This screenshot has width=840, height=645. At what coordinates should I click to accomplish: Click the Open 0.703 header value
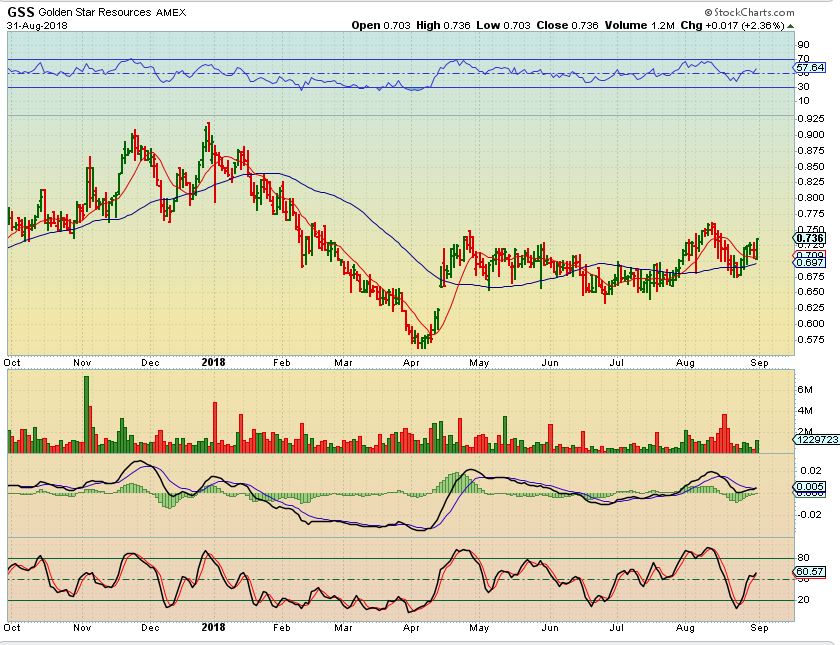coord(373,25)
